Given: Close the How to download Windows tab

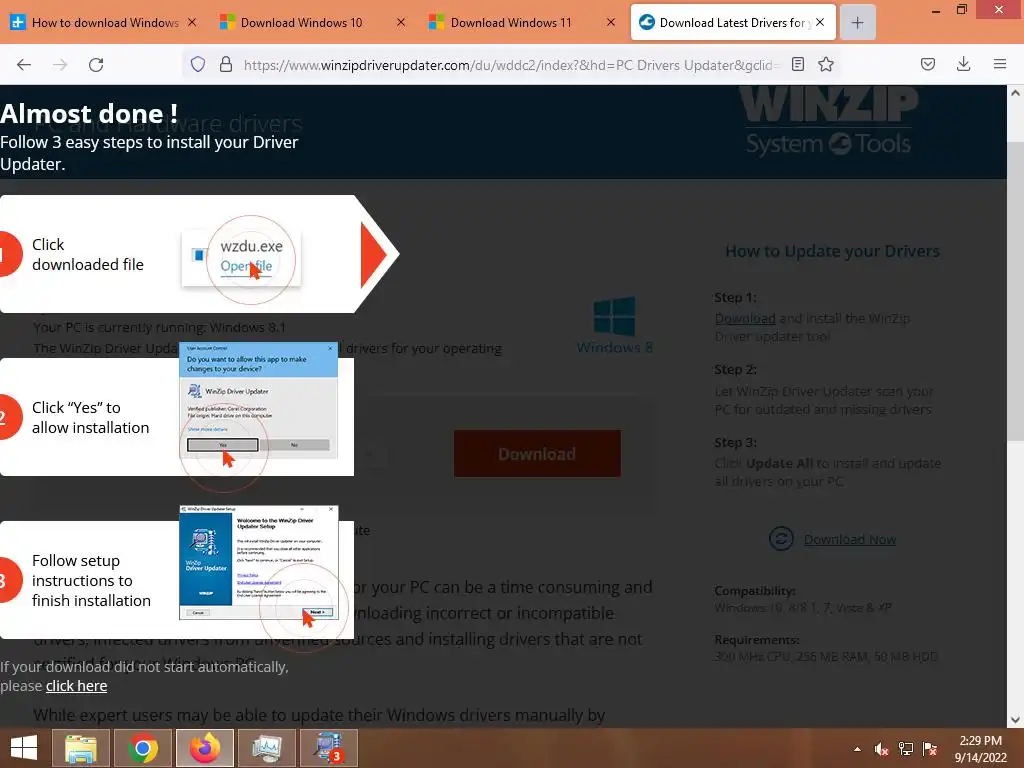Looking at the screenshot, I should 192,22.
